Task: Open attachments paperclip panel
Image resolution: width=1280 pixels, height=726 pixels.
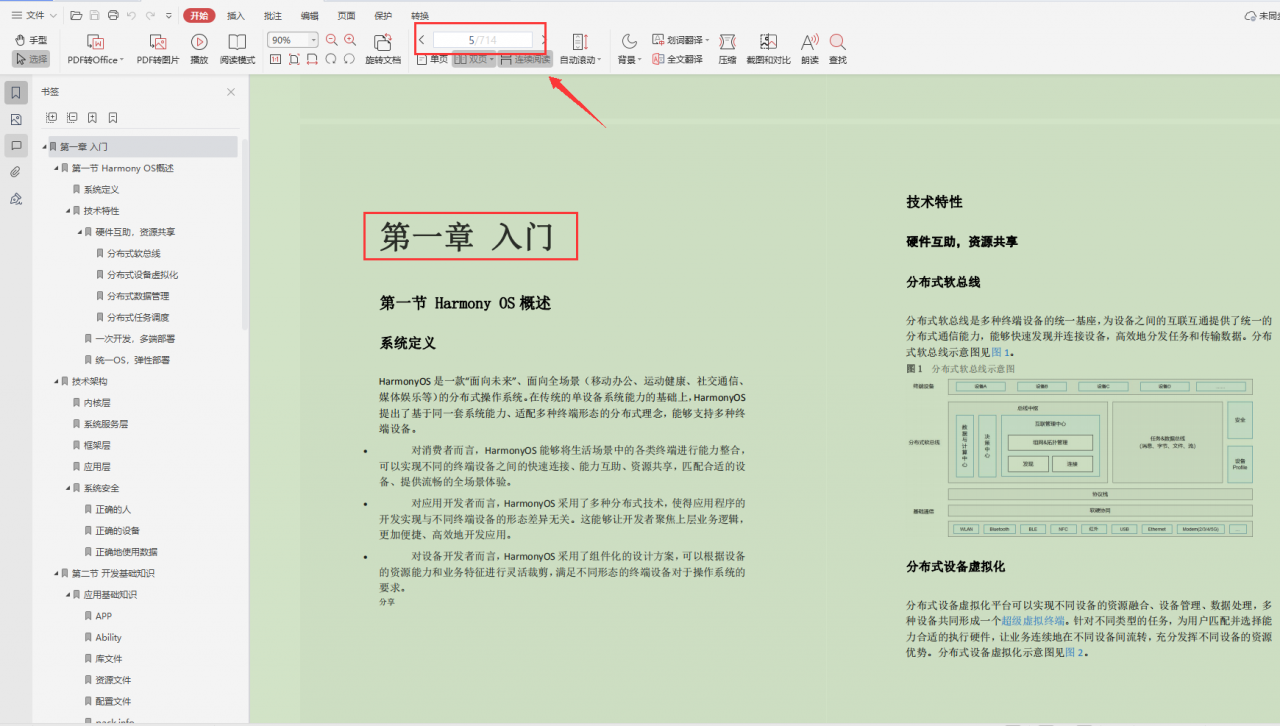Action: [16, 172]
